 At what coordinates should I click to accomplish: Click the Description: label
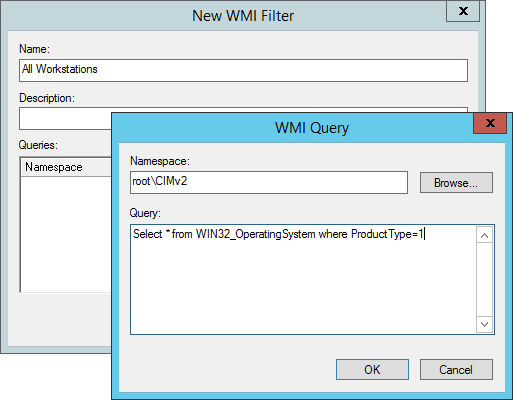point(47,98)
